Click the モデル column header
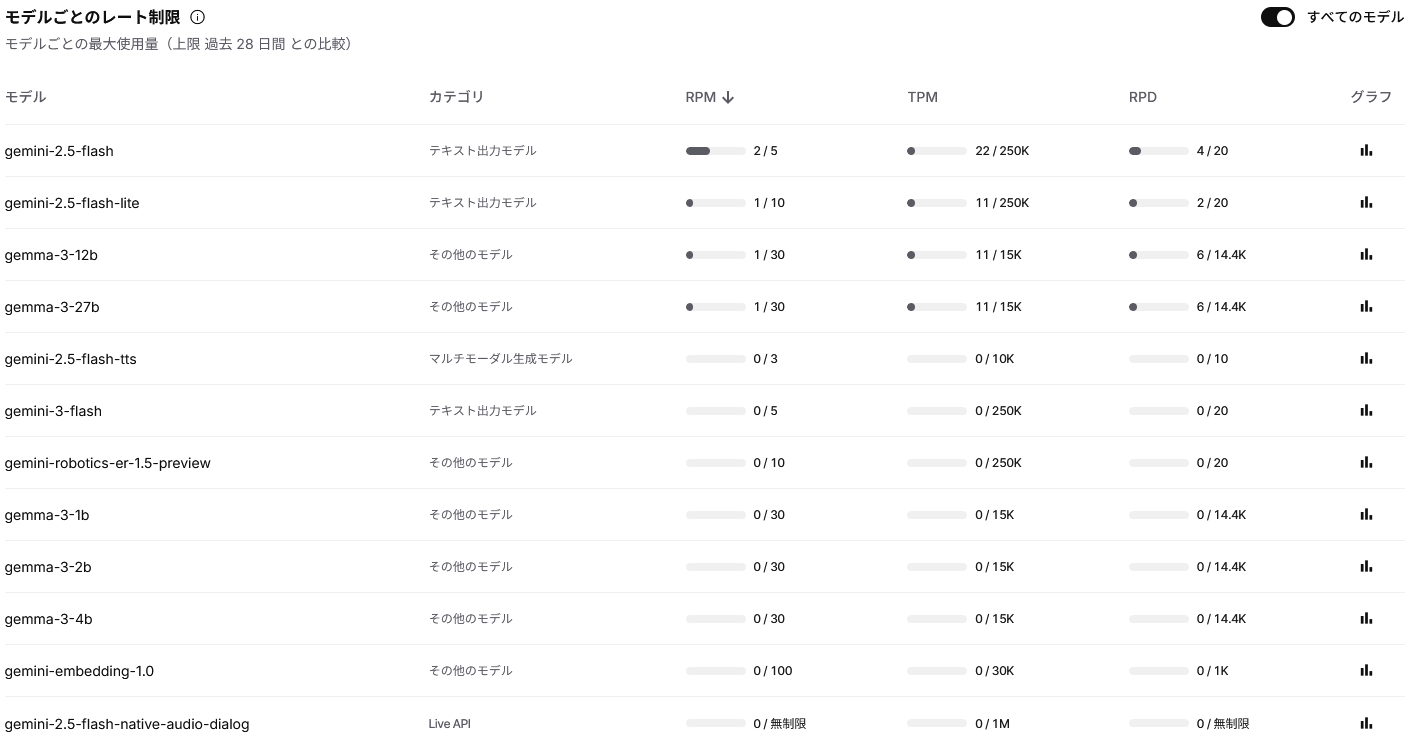 coord(25,97)
